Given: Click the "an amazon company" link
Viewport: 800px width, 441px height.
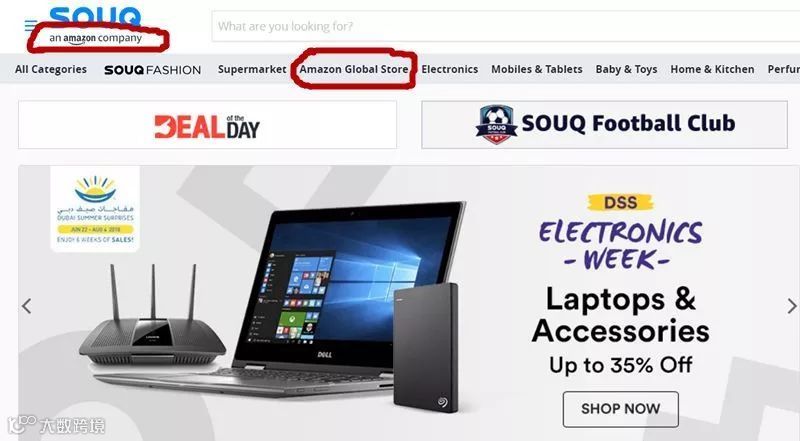Looking at the screenshot, I should pyautogui.click(x=95, y=38).
